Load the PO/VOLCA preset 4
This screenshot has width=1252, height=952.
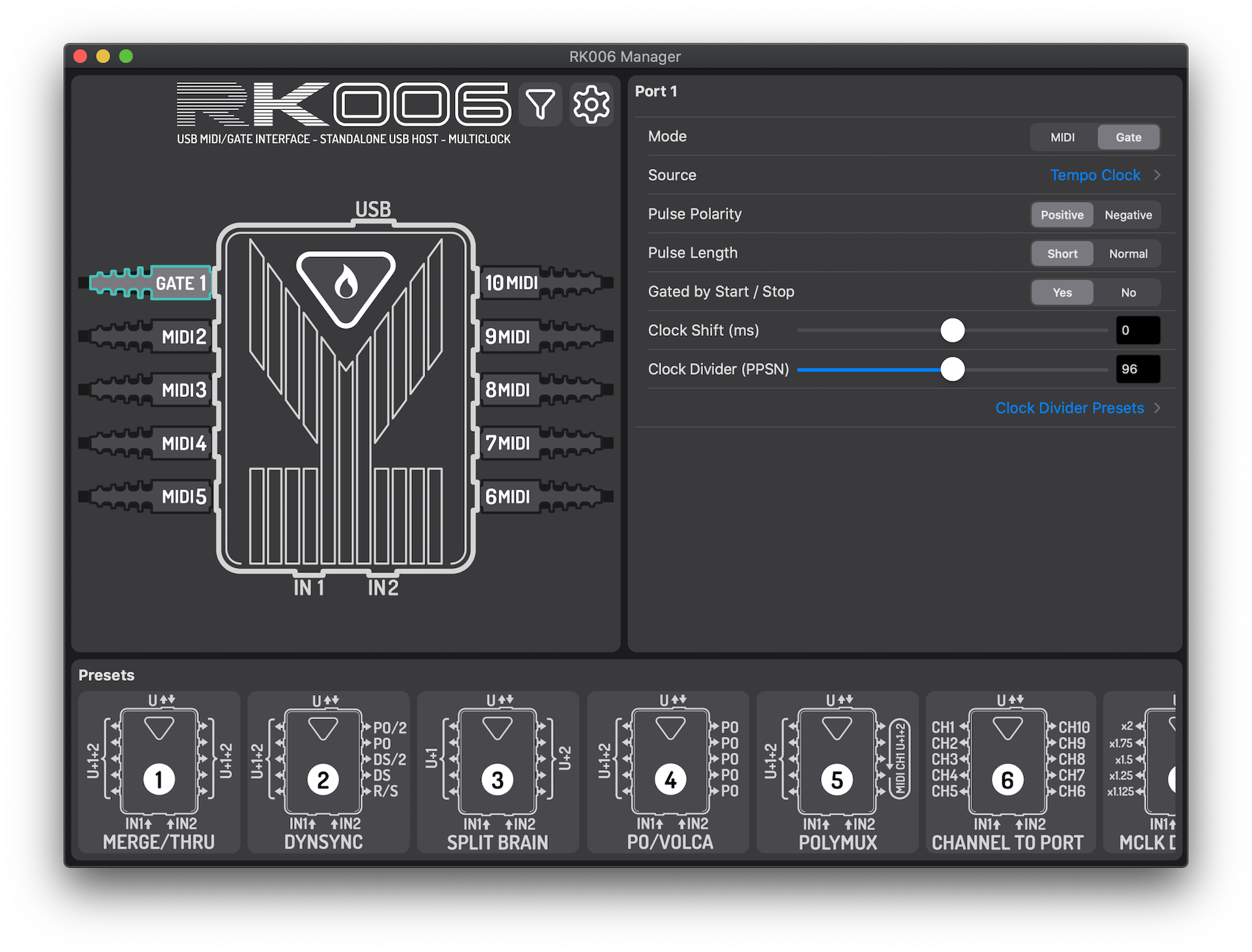pyautogui.click(x=670, y=773)
